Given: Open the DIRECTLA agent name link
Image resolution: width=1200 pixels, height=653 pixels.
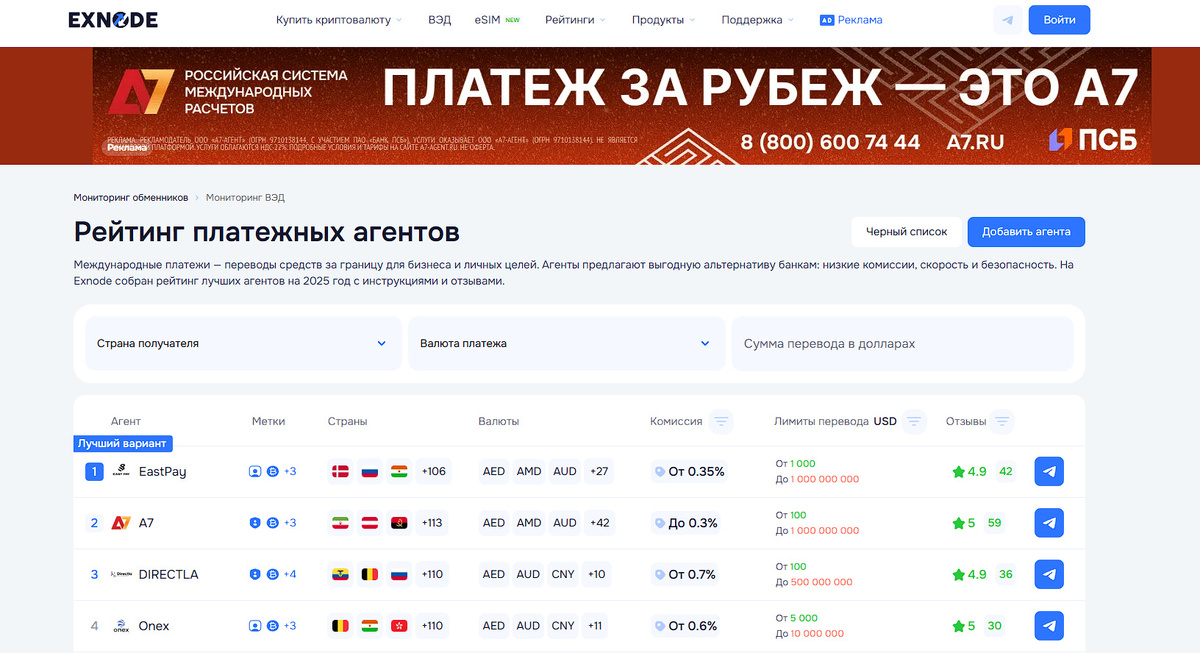Looking at the screenshot, I should [x=168, y=574].
